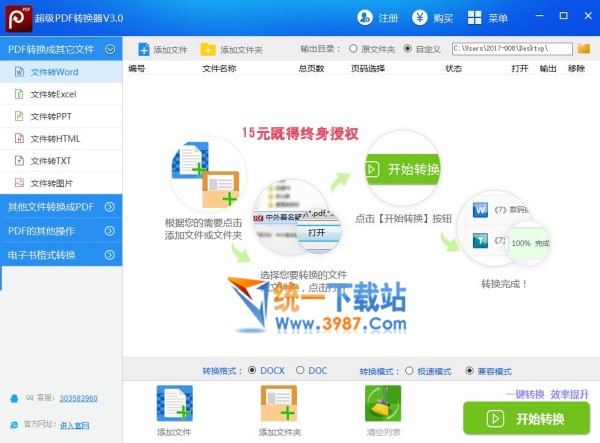Viewport: 600px width, 443px height.
Task: Expand PDF的其他操作 section arrow
Action: click(x=110, y=231)
